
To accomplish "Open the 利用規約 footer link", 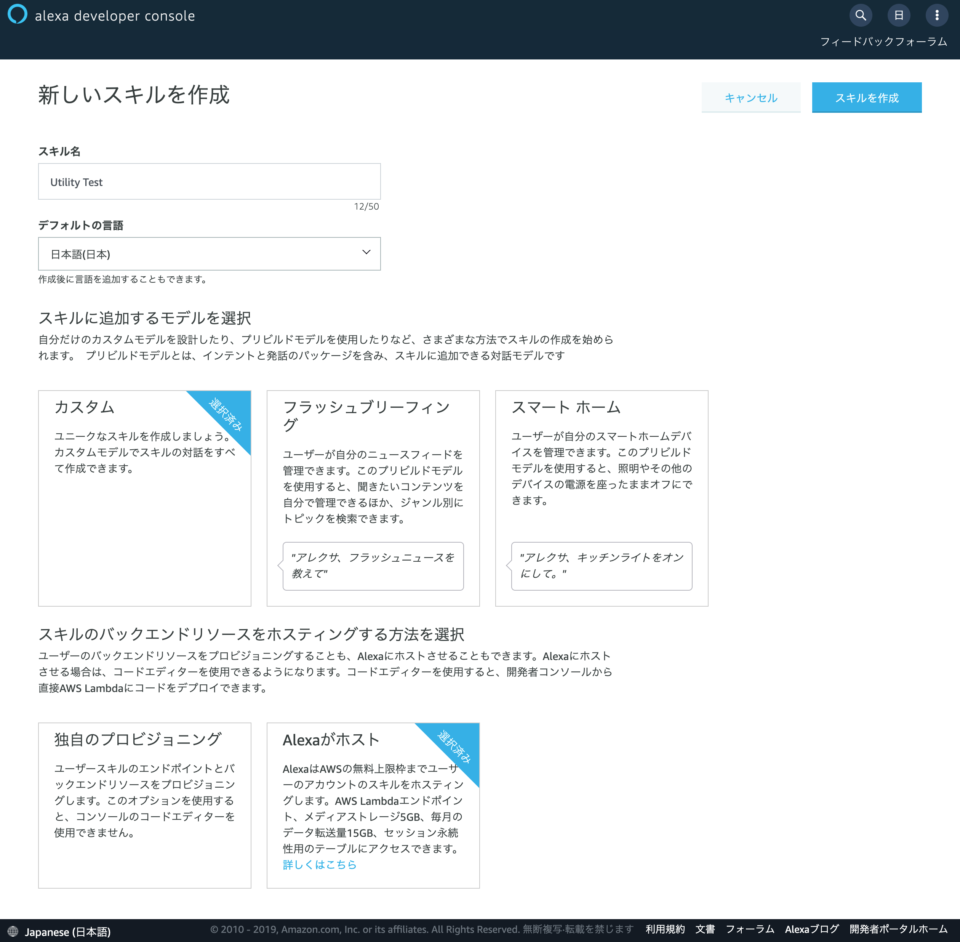I will point(665,929).
